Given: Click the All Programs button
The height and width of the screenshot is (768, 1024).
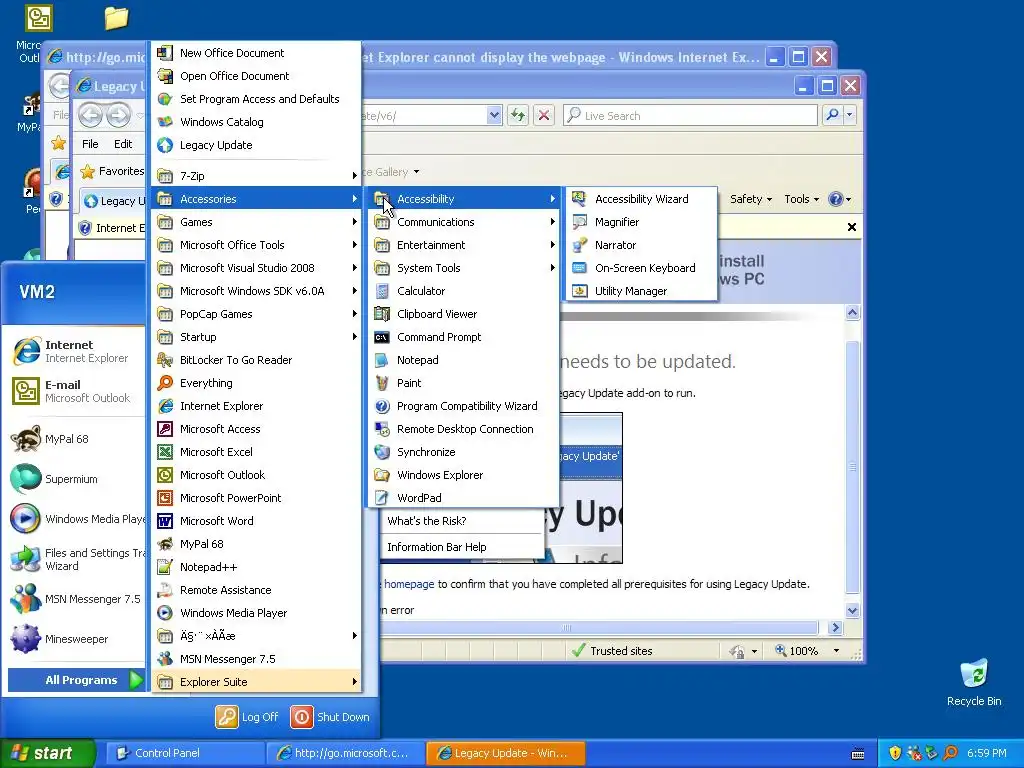Looking at the screenshot, I should (76, 680).
